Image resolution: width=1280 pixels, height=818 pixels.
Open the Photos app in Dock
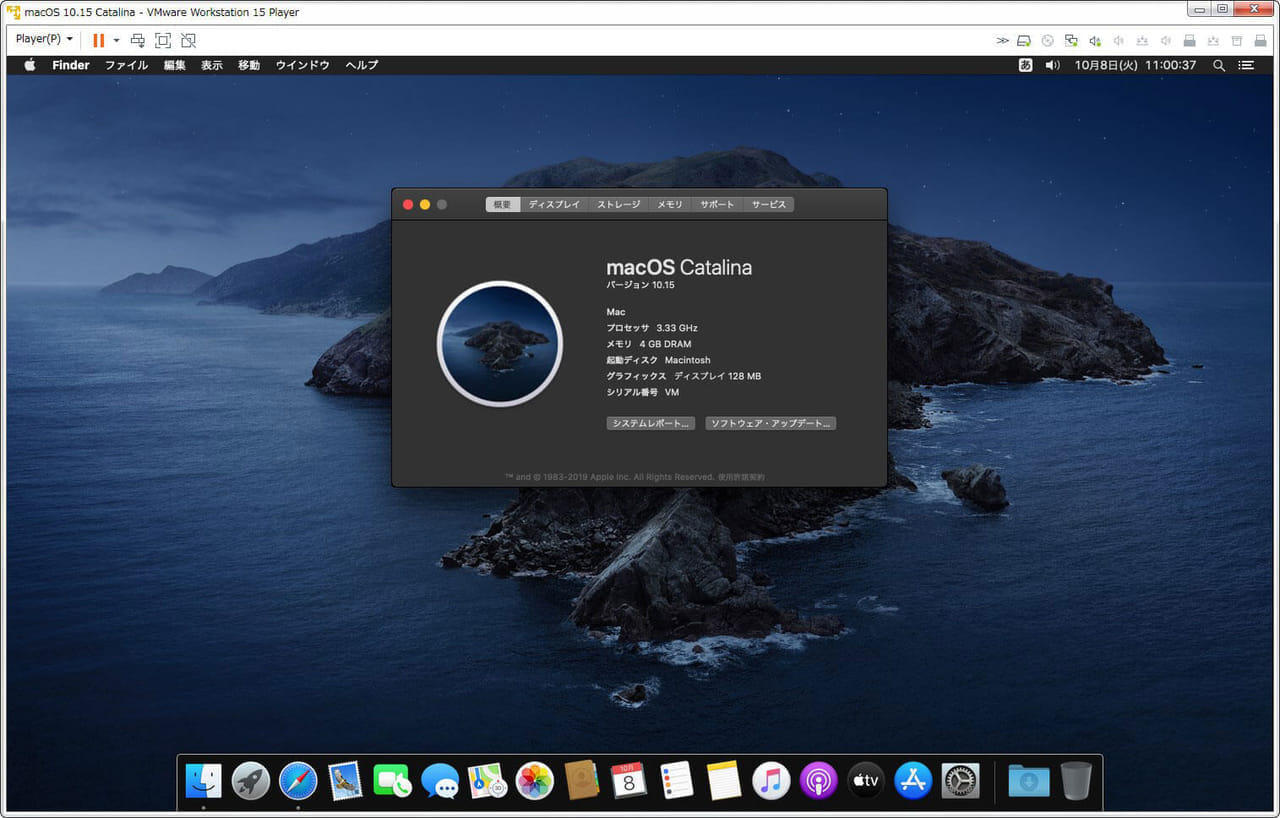(x=534, y=781)
